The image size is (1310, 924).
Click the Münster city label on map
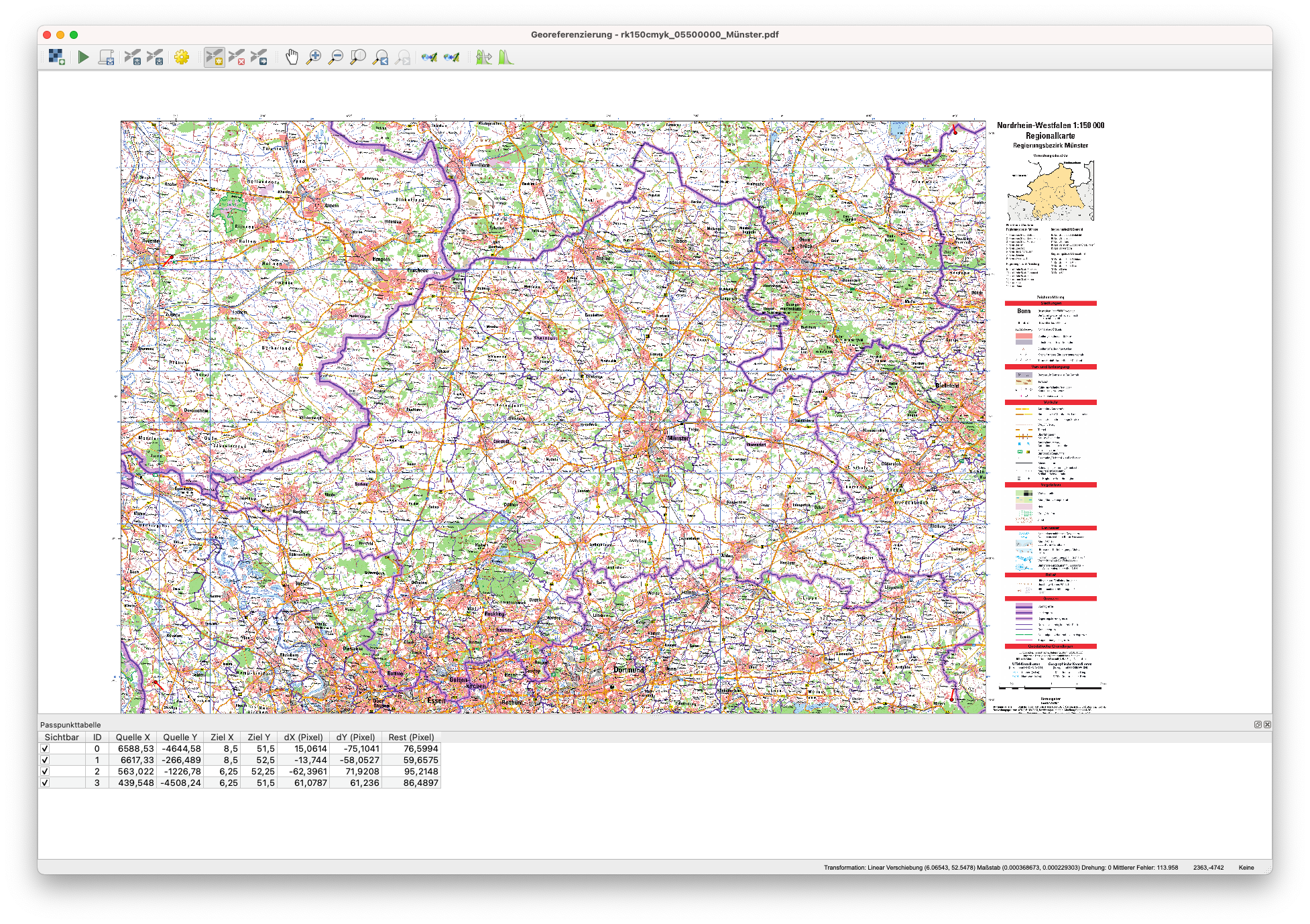[678, 438]
